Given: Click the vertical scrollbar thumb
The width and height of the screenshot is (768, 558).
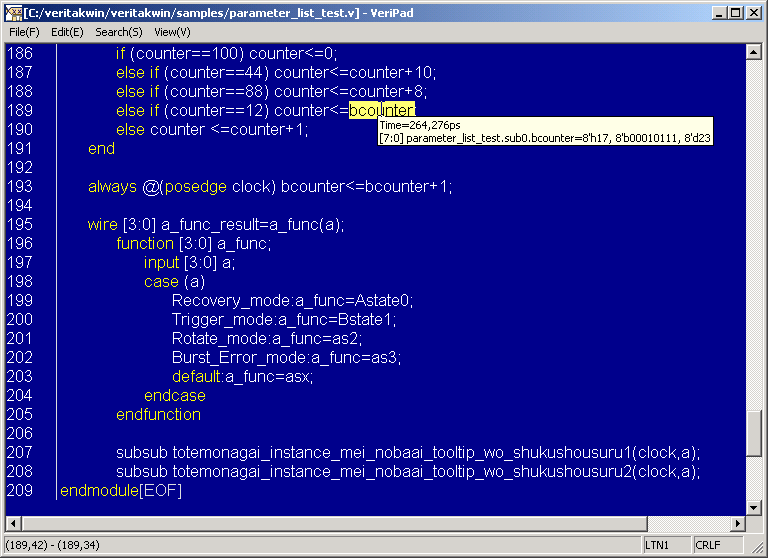Looking at the screenshot, I should click(755, 433).
